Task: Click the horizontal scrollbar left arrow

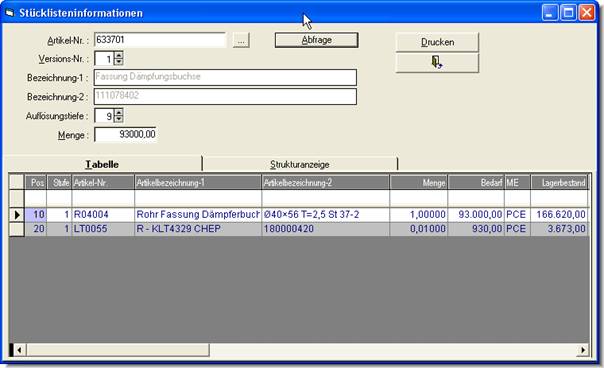Action: [19, 350]
